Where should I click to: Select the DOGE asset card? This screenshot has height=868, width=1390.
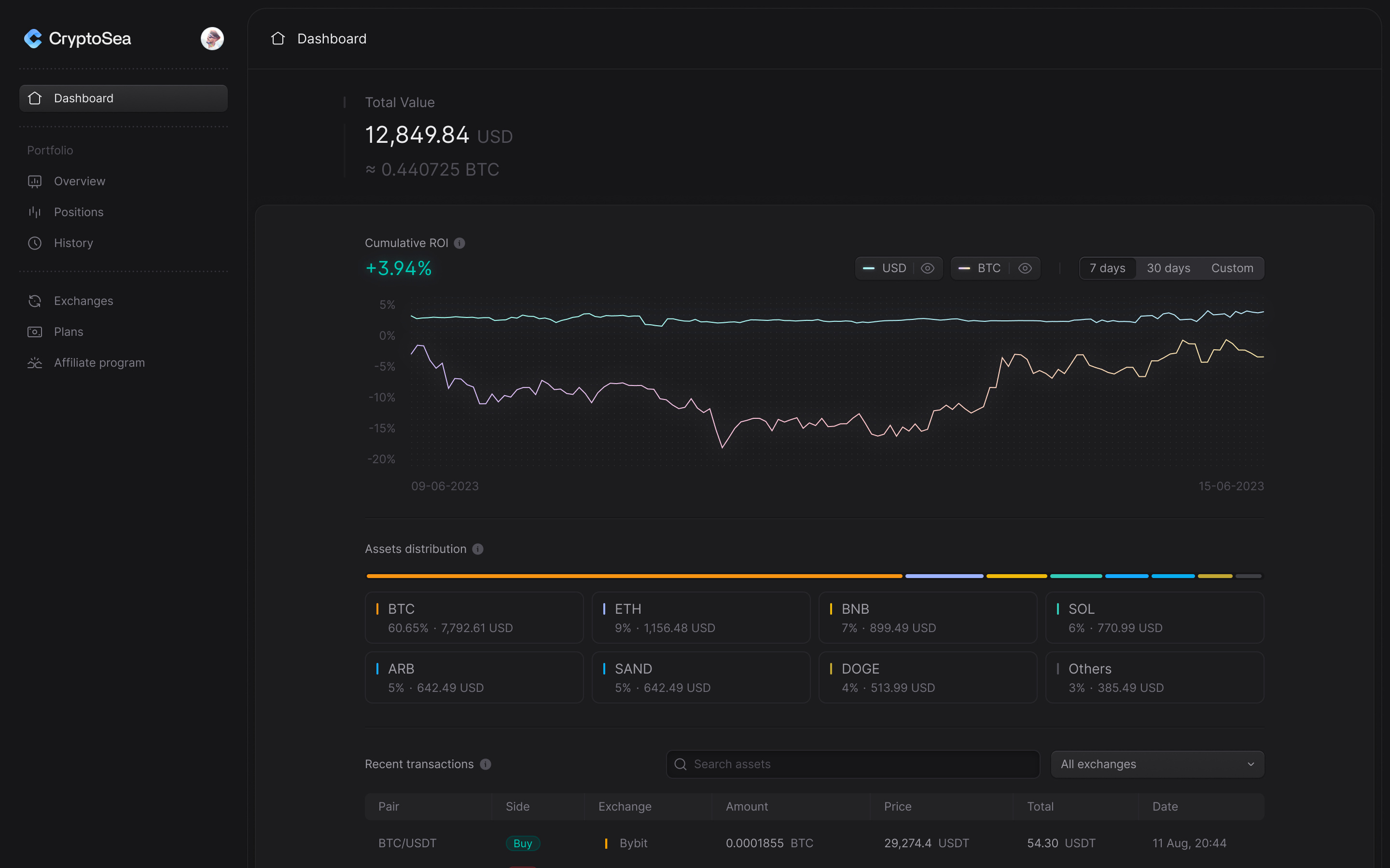928,677
